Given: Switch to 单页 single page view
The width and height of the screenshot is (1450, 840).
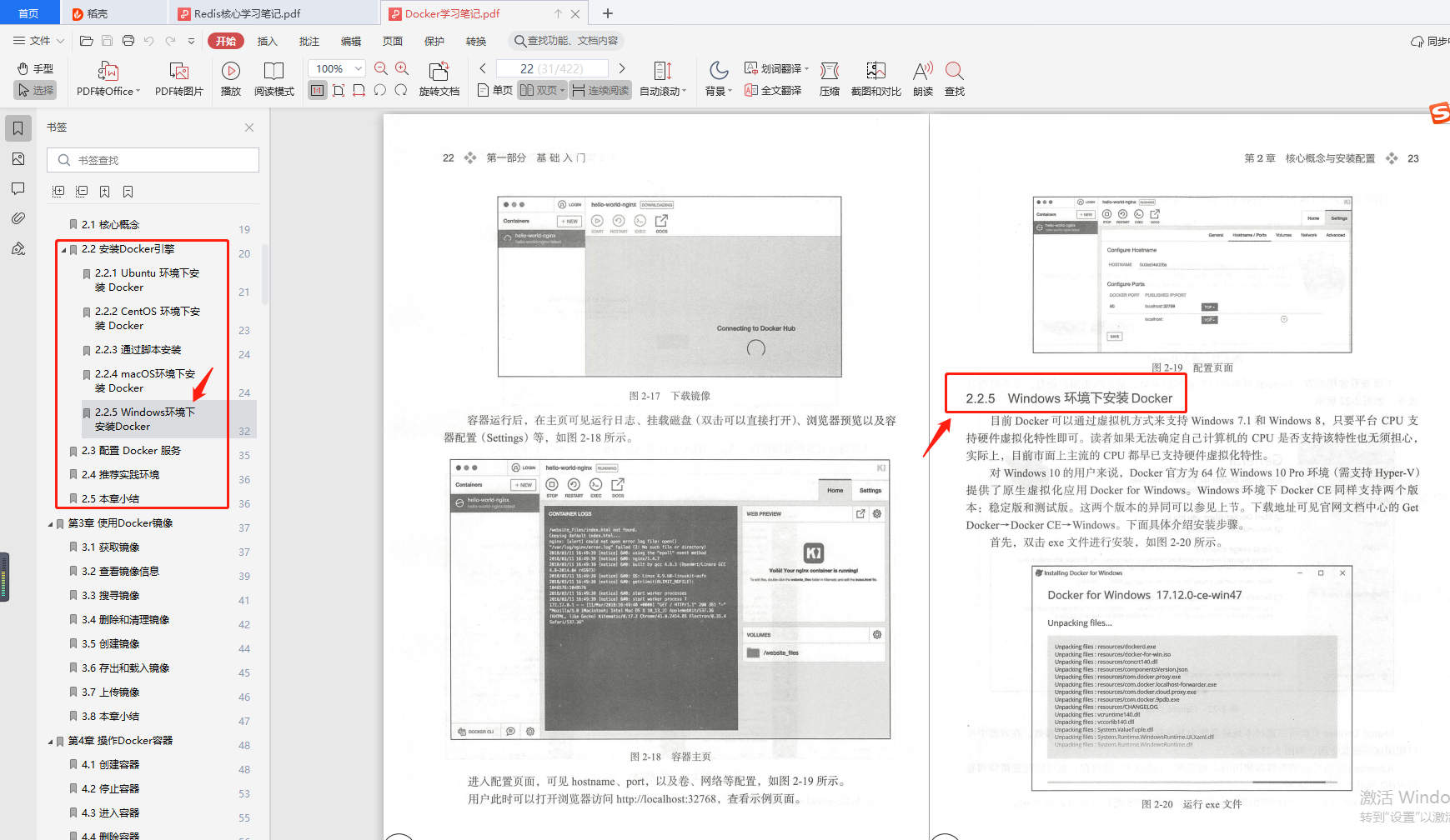Looking at the screenshot, I should click(495, 90).
